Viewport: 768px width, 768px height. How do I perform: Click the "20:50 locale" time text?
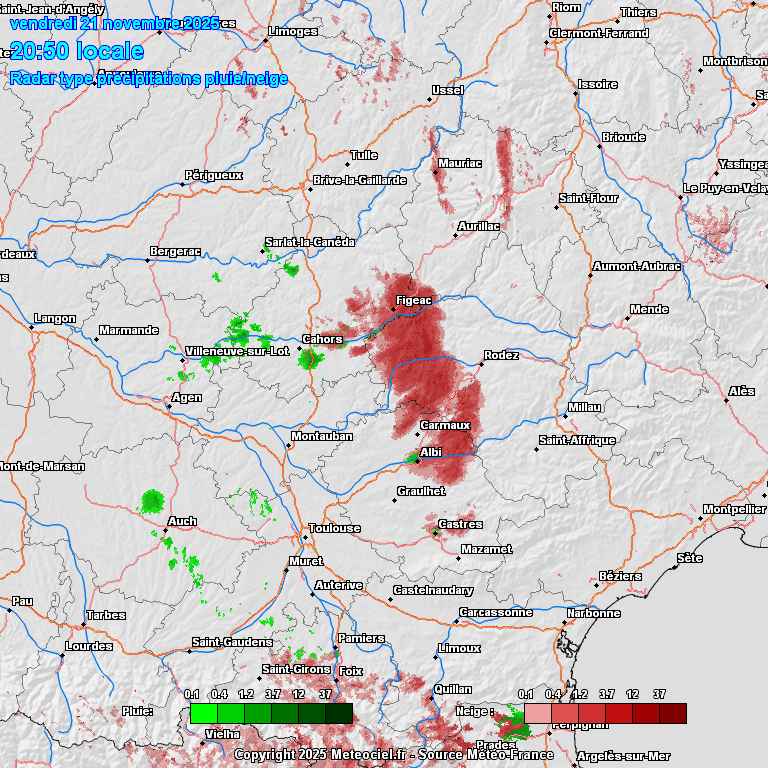pos(77,51)
